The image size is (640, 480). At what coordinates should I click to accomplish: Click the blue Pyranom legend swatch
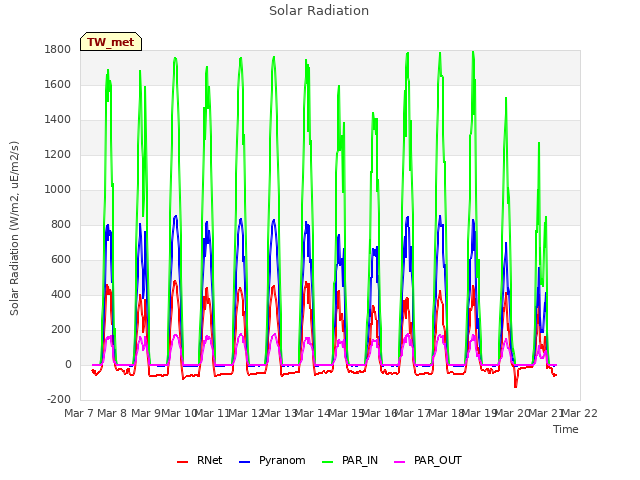tap(244, 462)
